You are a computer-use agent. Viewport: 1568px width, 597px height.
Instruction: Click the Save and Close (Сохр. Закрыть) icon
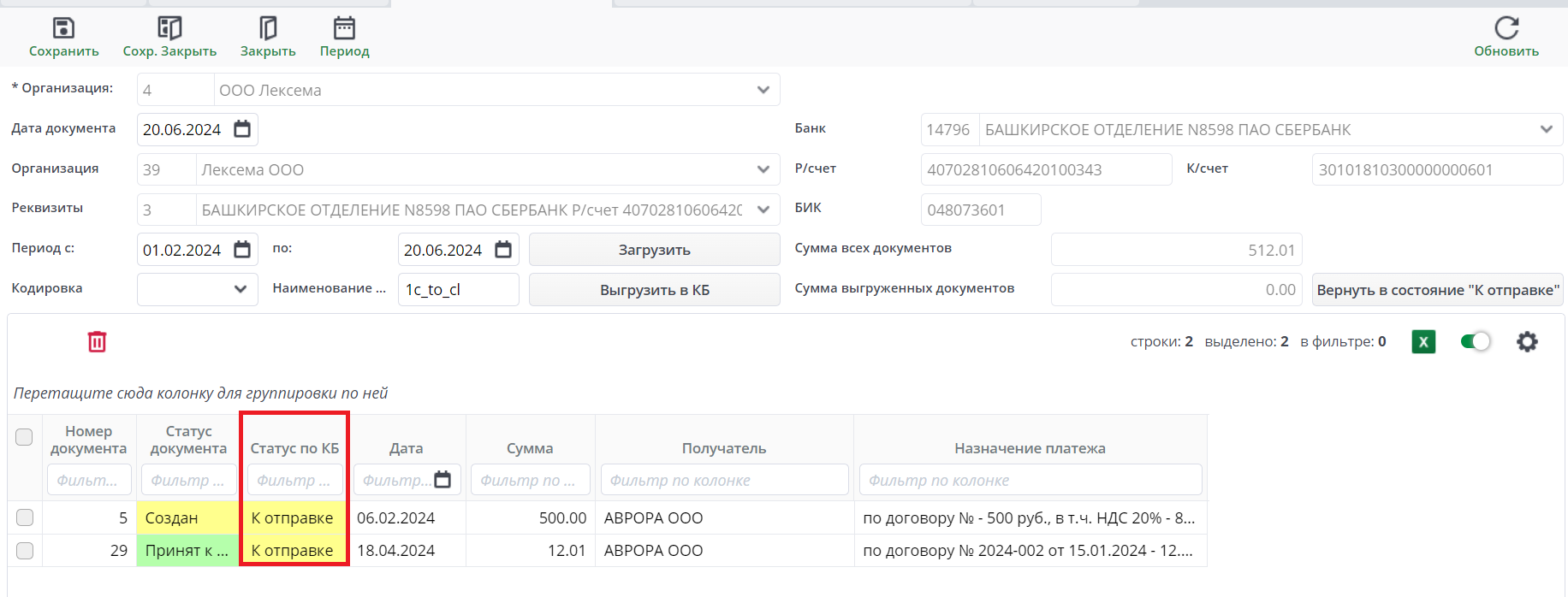(169, 29)
